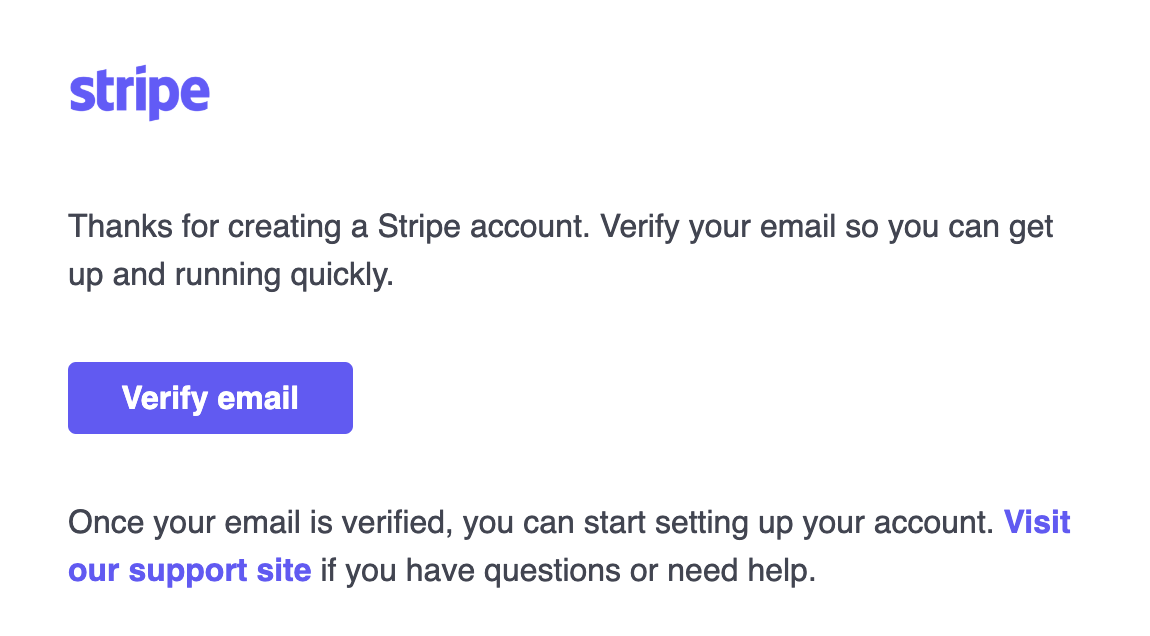Click the word "account" in the first sentence
This screenshot has width=1150, height=636.
point(535,227)
